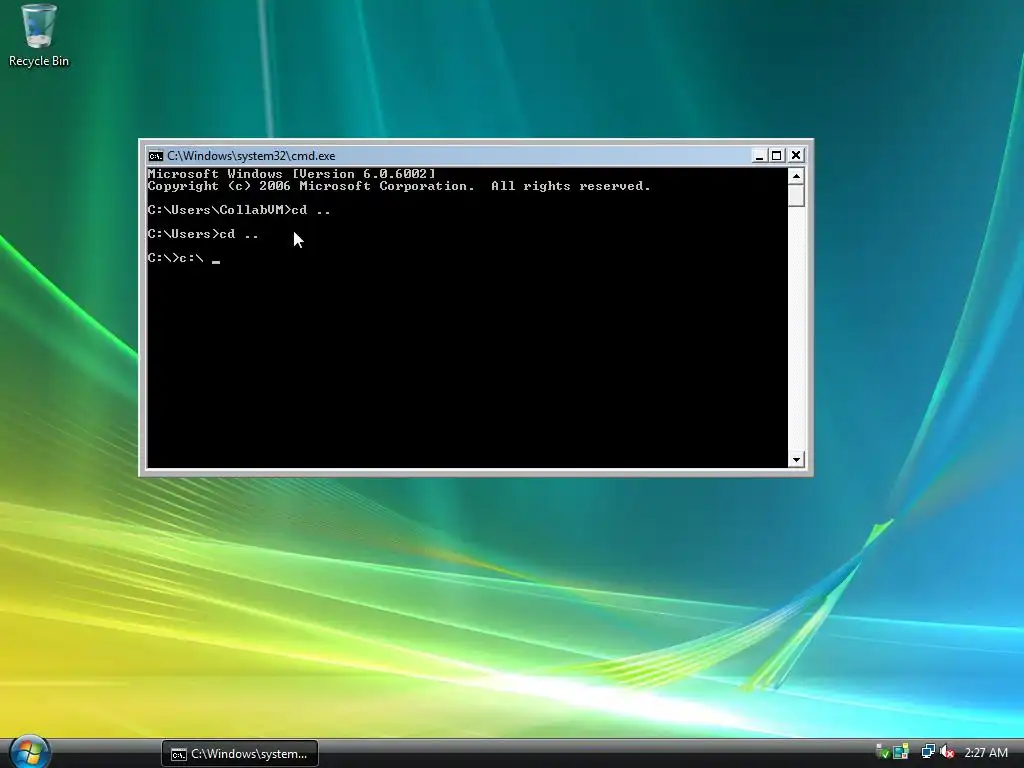Select the cmd.exe taskbar button
The width and height of the screenshot is (1024, 768).
coord(240,754)
